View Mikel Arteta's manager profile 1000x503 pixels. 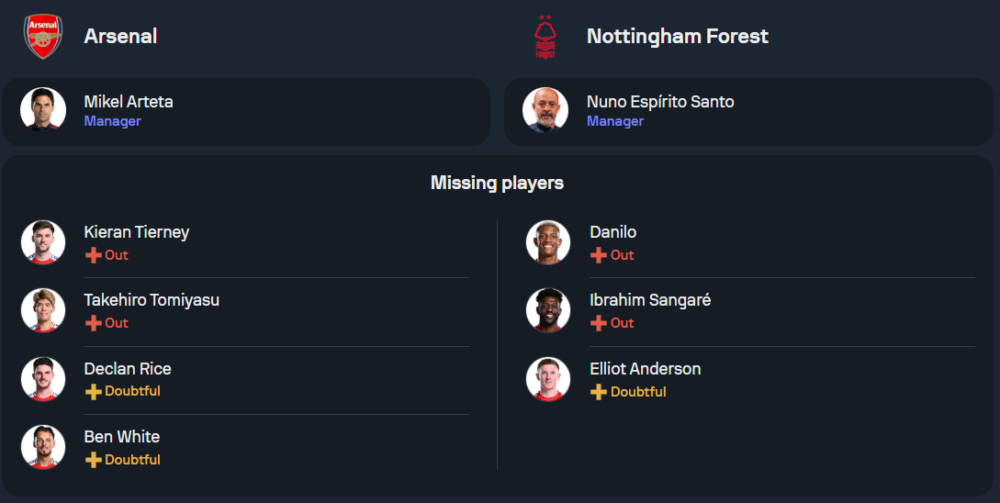(x=128, y=102)
